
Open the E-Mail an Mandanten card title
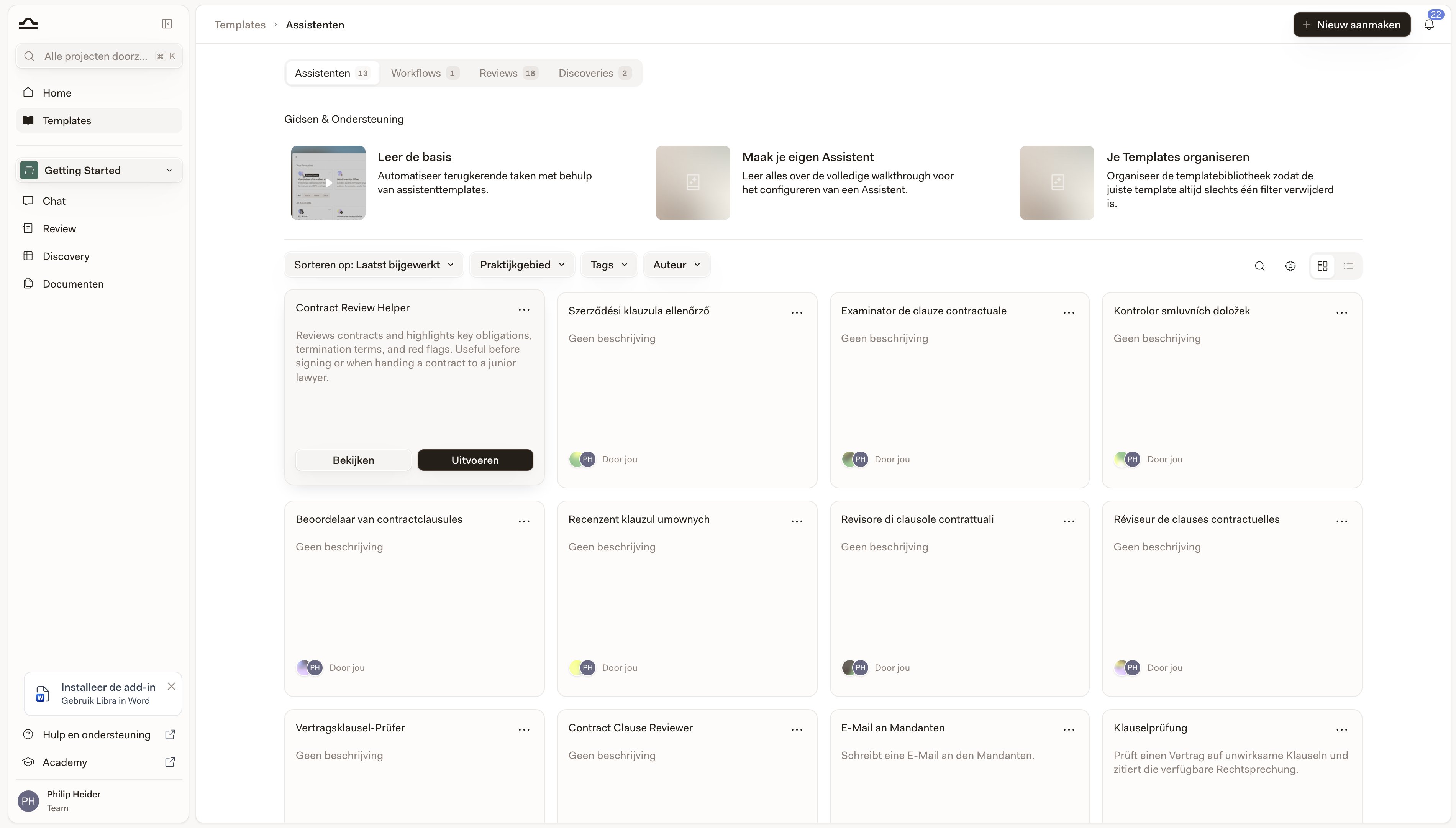pos(893,728)
